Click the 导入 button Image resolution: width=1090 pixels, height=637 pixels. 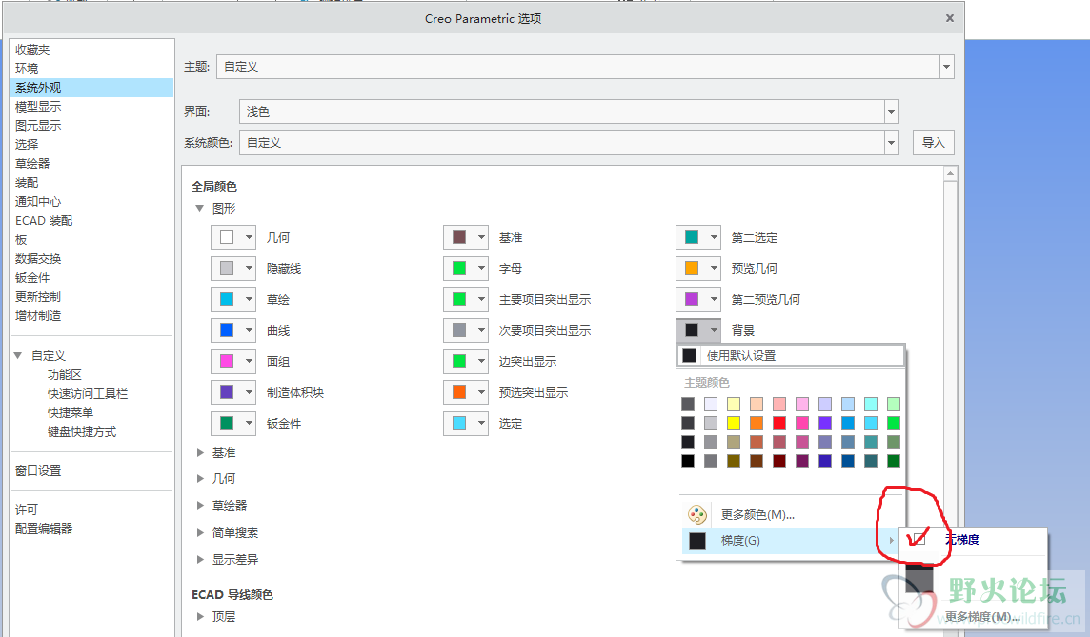click(933, 143)
